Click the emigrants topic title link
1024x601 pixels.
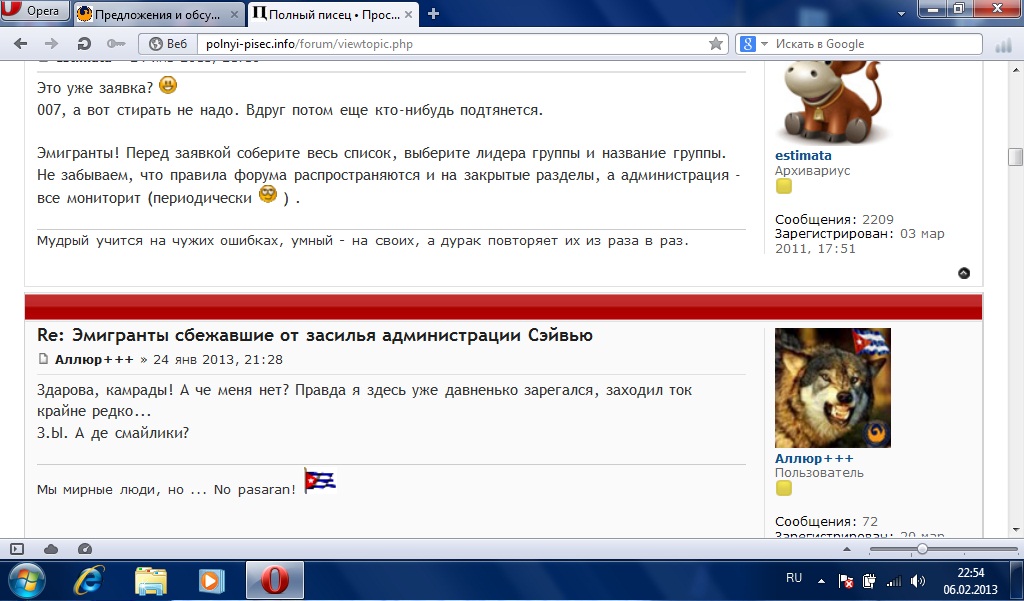(x=315, y=335)
